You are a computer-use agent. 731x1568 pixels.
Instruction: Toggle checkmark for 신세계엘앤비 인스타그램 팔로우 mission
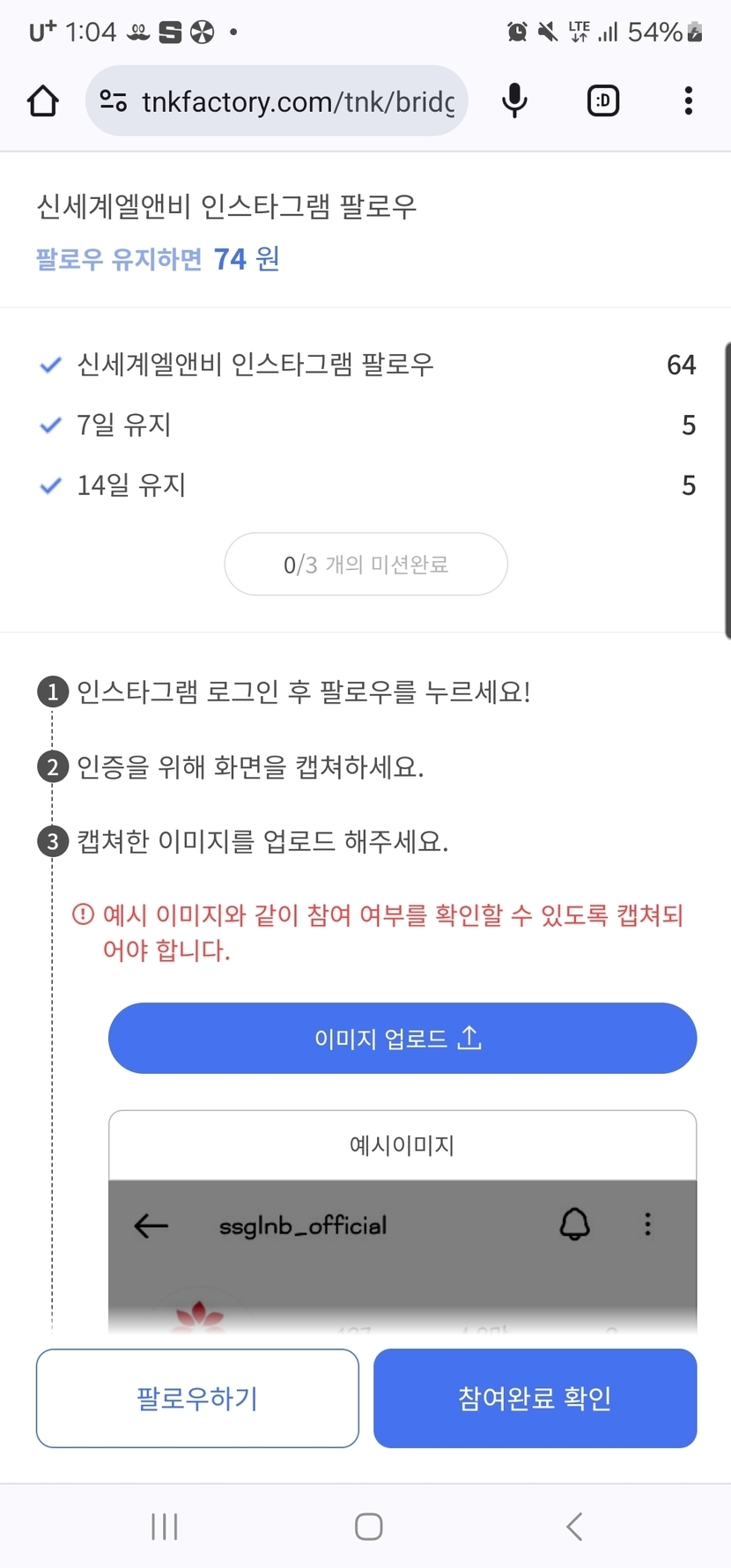click(51, 365)
